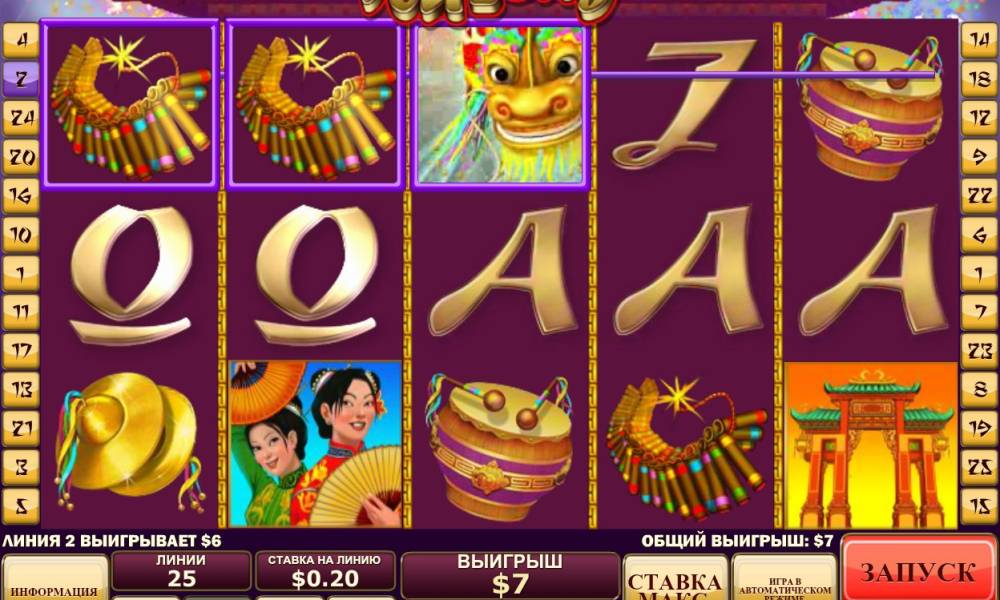This screenshot has height=600, width=1000.
Task: Click the ЛИНИИ 25 lines selector
Action: [181, 571]
